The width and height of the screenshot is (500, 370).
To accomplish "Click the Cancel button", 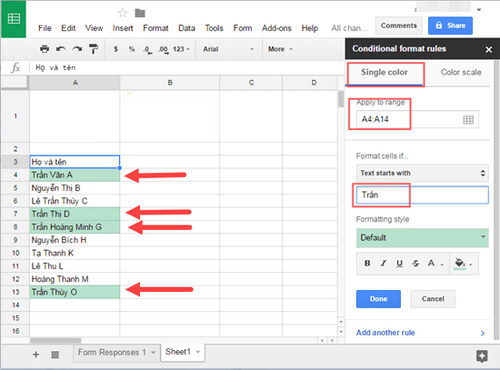I will pyautogui.click(x=433, y=299).
